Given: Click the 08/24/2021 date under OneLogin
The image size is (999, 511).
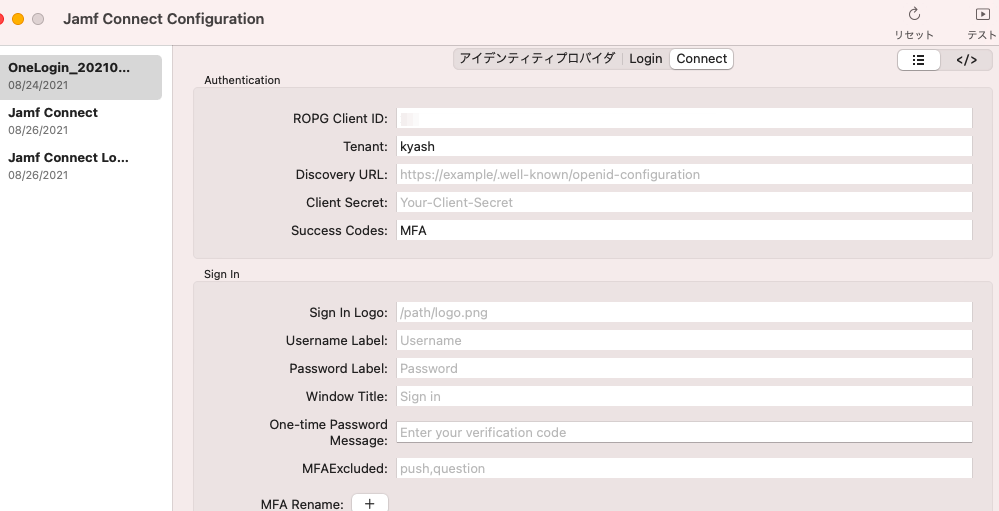Looking at the screenshot, I should (38, 85).
